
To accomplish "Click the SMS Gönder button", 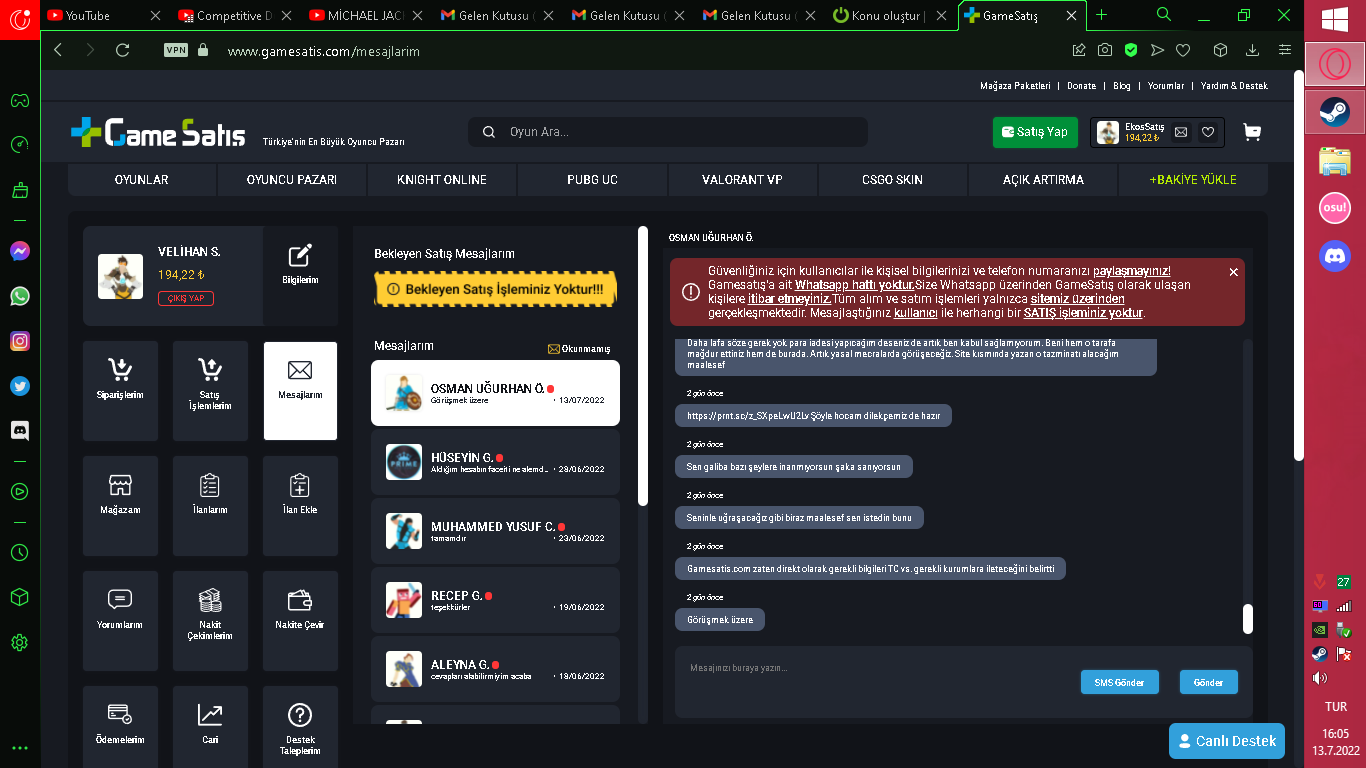I will 1119,682.
